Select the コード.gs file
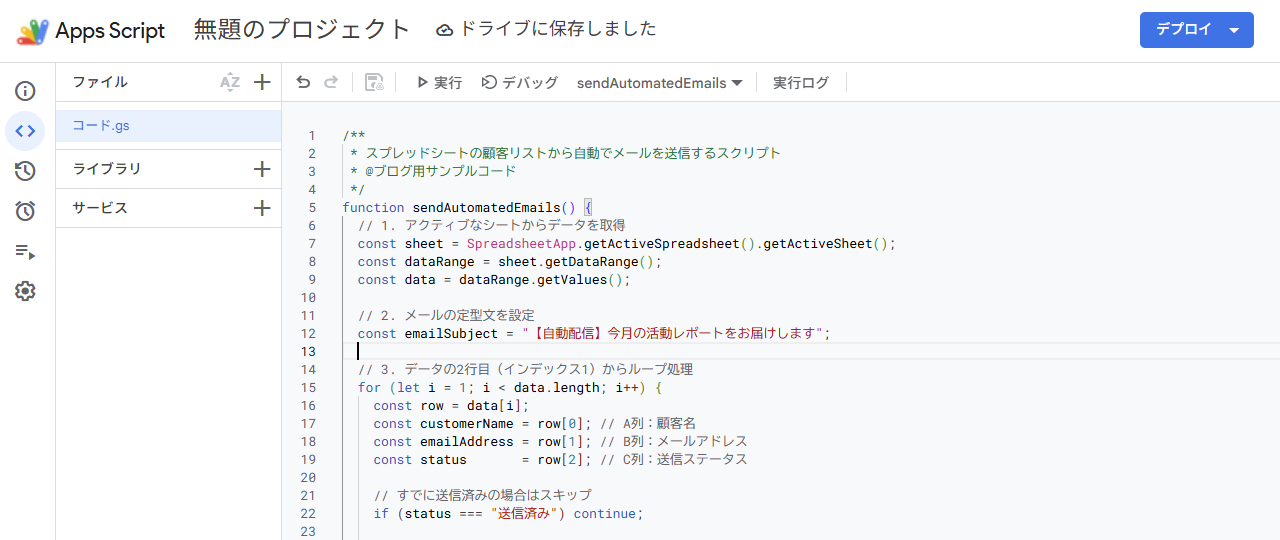The width and height of the screenshot is (1280, 540). coord(168,126)
